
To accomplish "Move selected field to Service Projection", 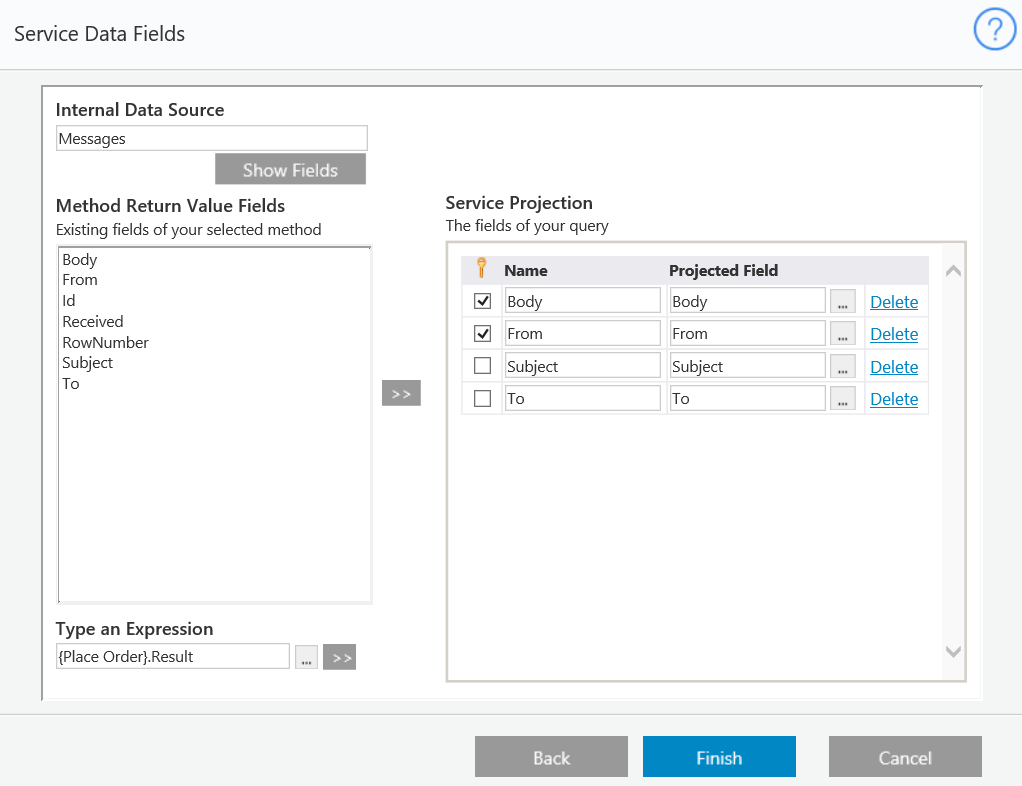I will pyautogui.click(x=401, y=393).
